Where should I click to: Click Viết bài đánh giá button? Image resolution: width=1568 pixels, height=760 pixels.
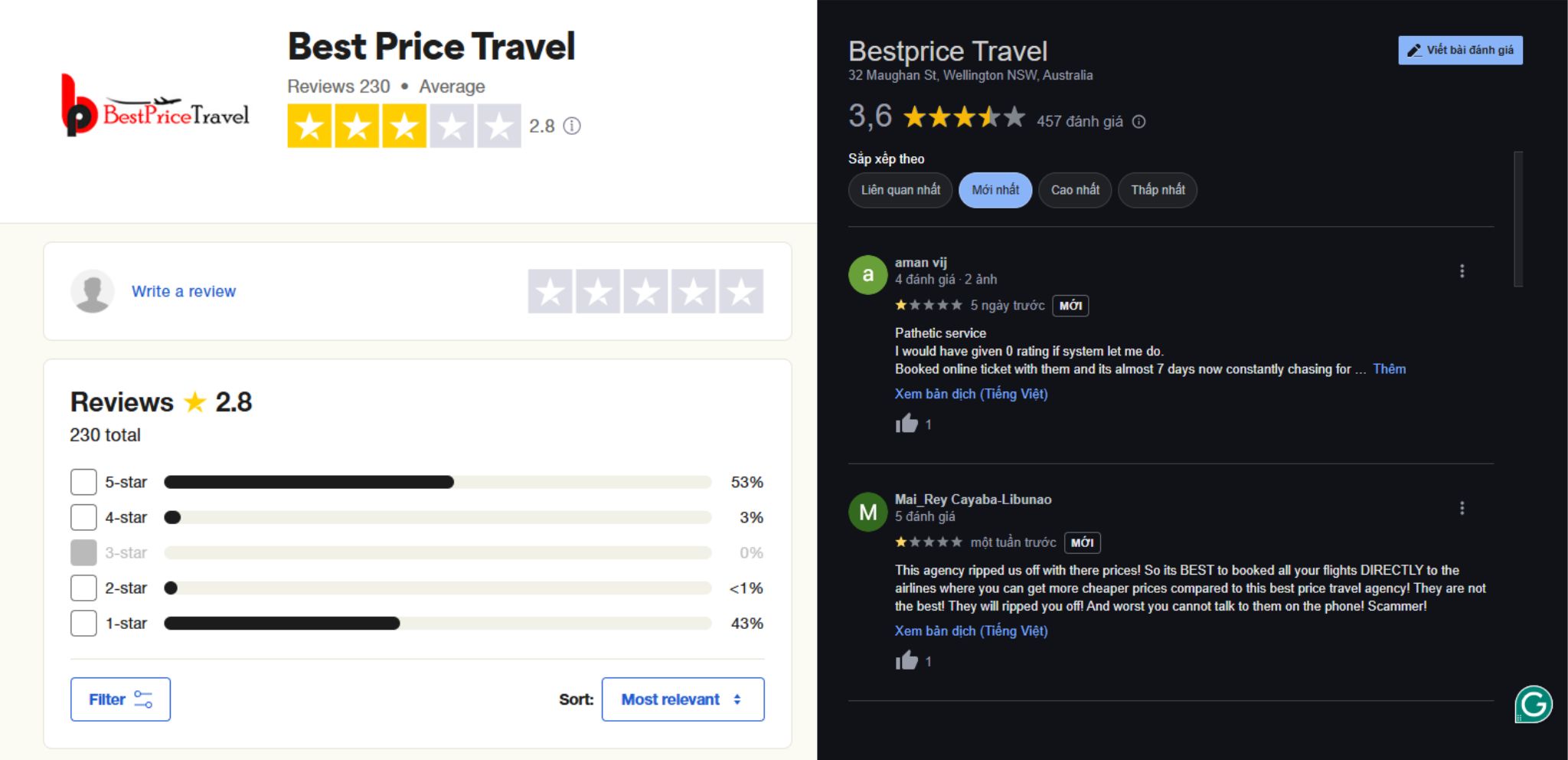[x=1459, y=50]
